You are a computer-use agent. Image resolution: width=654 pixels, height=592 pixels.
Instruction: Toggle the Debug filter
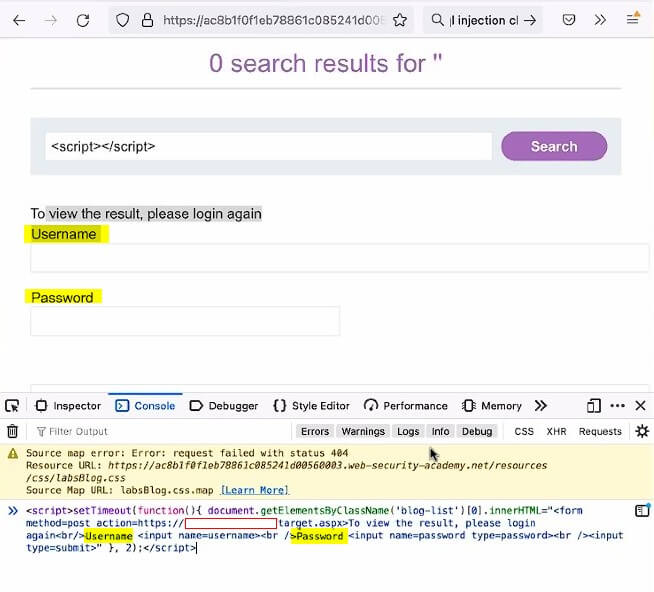[477, 431]
